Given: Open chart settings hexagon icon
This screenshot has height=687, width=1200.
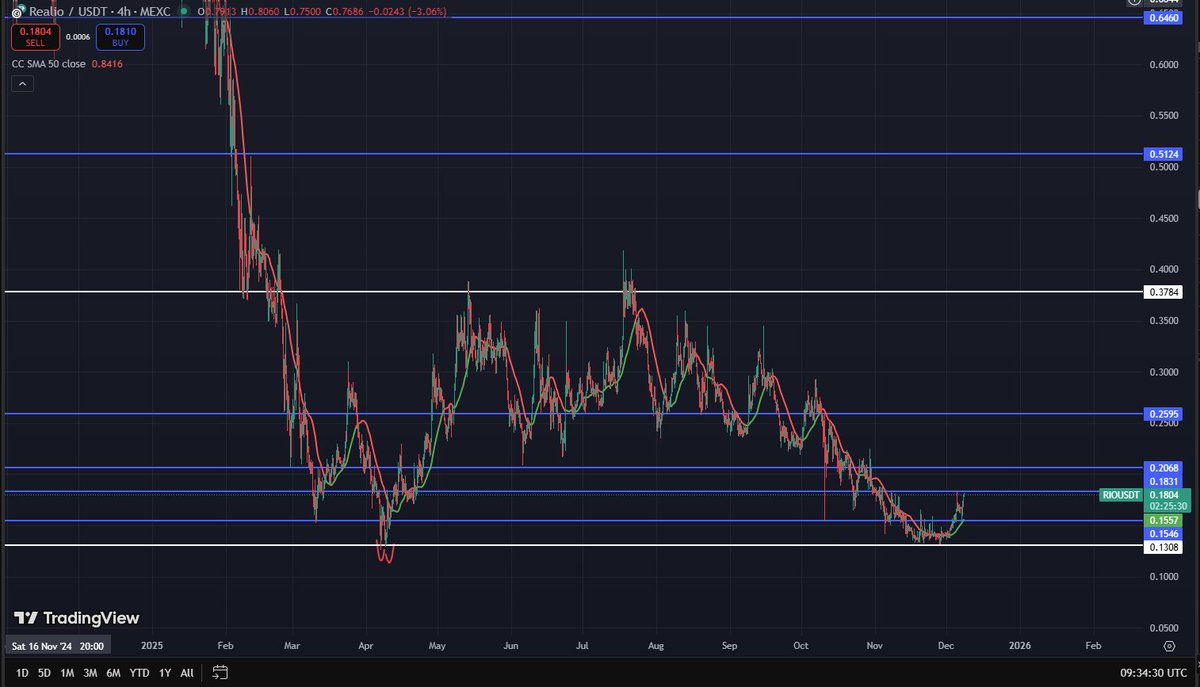Looking at the screenshot, I should [x=1170, y=645].
